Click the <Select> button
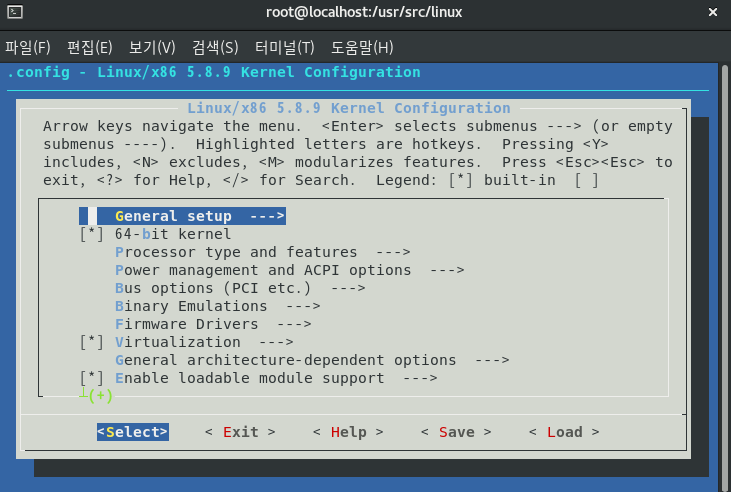731x492 pixels. (133, 432)
